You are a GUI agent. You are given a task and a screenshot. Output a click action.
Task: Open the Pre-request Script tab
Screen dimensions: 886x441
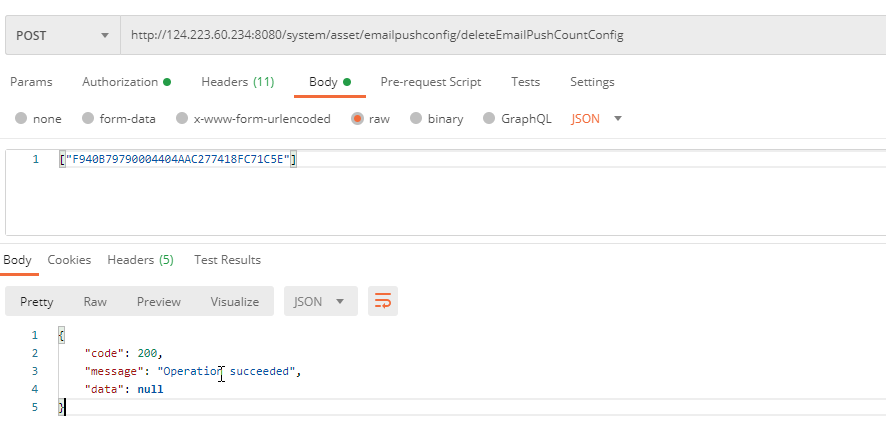tap(430, 82)
